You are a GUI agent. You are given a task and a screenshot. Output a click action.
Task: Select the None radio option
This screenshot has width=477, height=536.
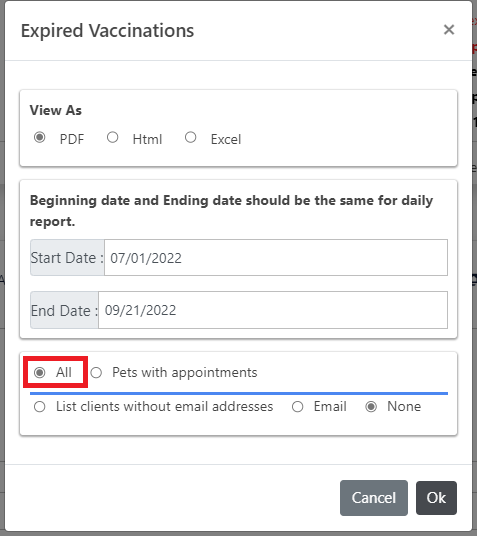tap(371, 407)
